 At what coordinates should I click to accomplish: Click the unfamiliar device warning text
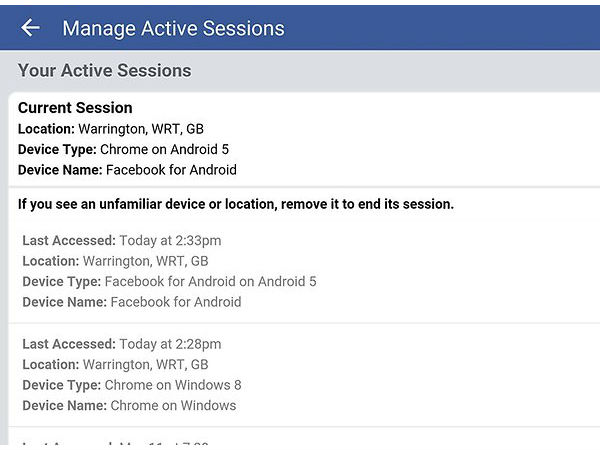point(236,204)
